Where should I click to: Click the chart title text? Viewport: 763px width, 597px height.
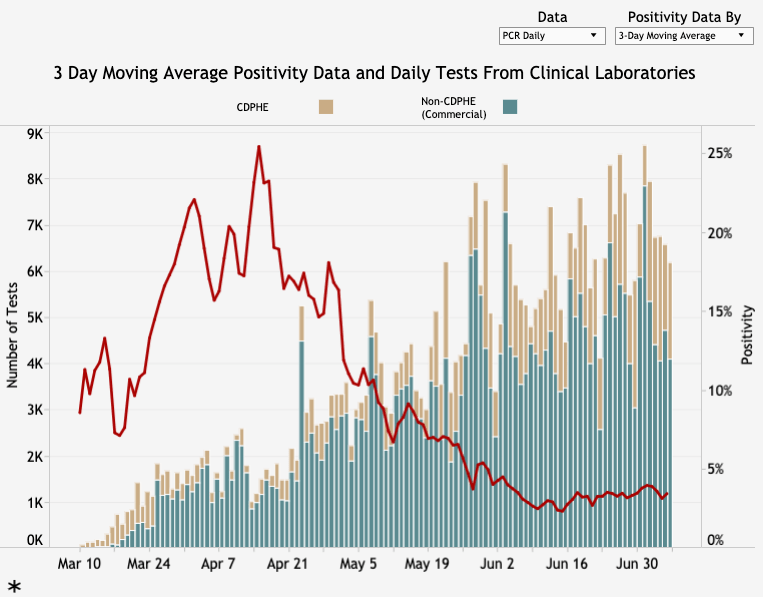point(374,73)
